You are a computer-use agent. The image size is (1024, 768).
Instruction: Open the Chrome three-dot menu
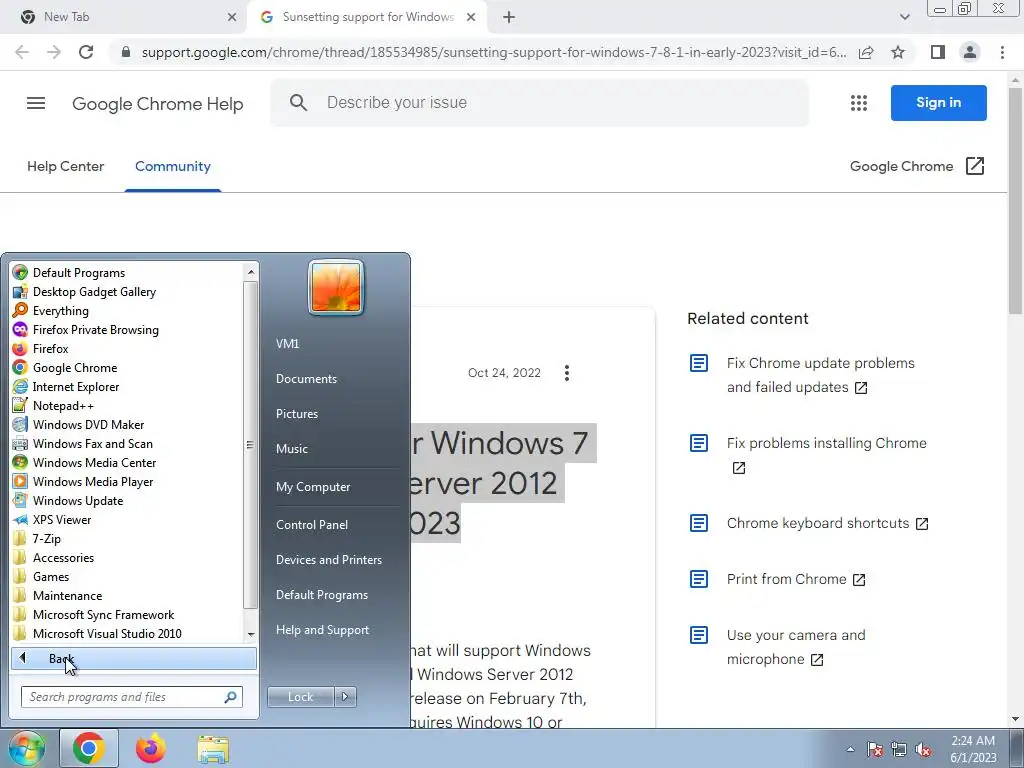tap(1002, 52)
